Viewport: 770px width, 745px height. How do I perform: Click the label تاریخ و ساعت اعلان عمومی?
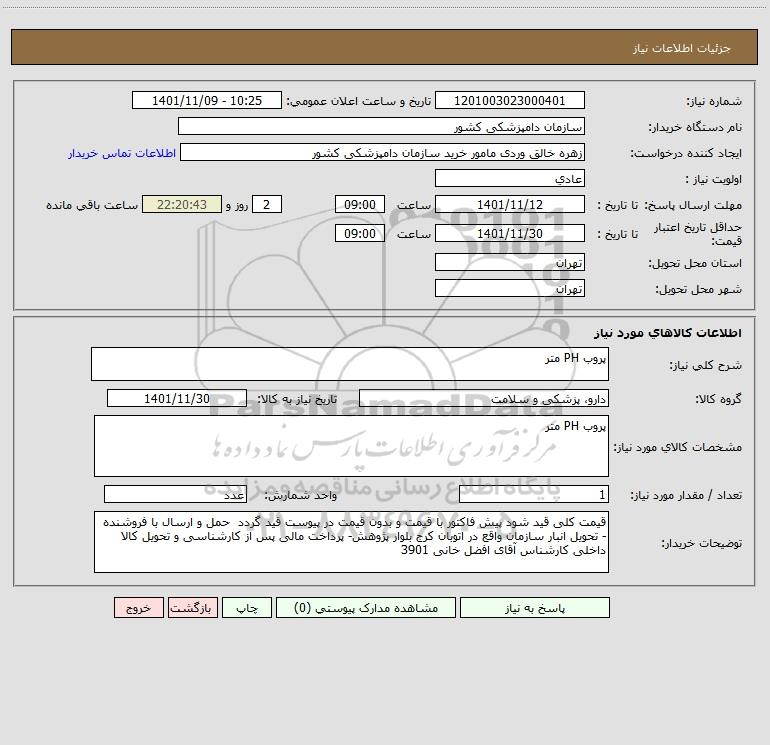[359, 101]
